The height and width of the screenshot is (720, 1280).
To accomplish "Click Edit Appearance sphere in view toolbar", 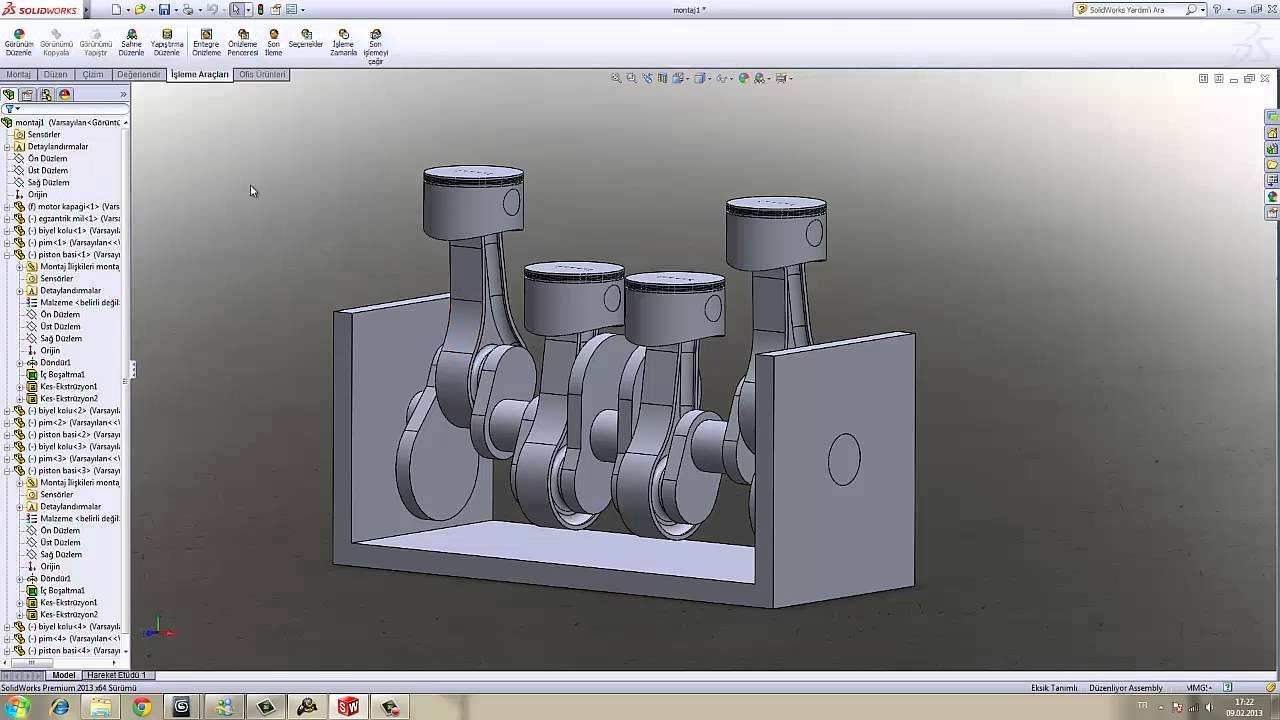I will 743,78.
